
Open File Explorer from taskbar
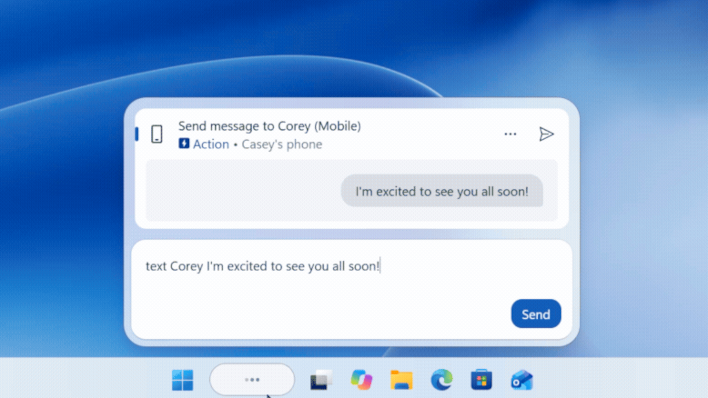[x=401, y=380]
